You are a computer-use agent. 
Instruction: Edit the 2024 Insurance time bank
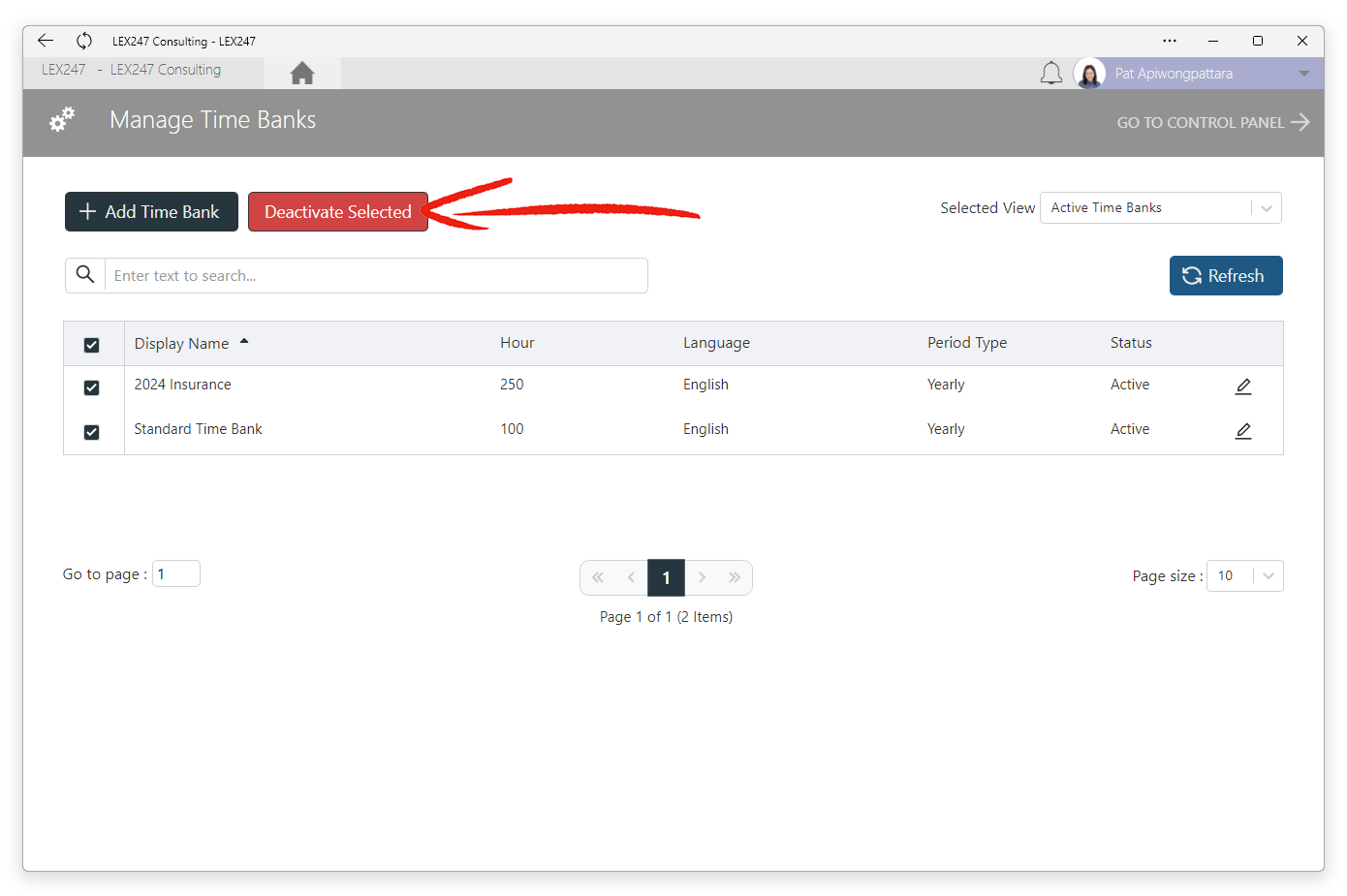pyautogui.click(x=1243, y=386)
